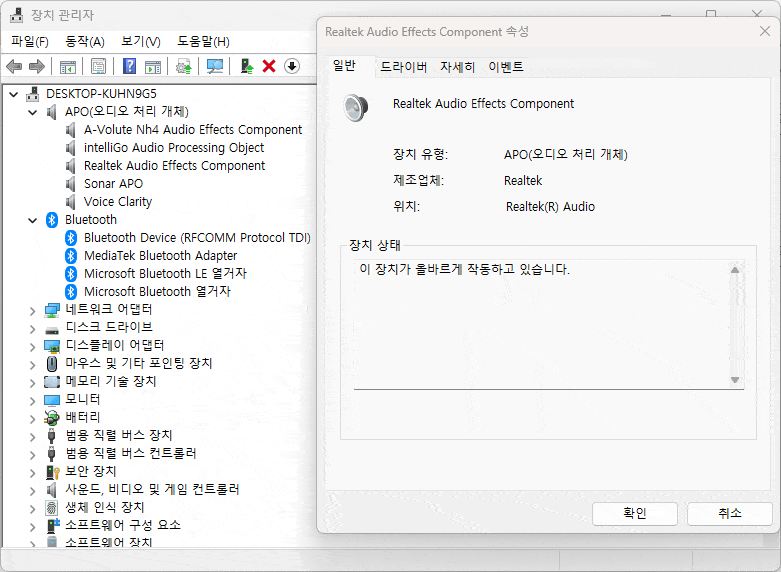
Task: Open the 파일(F) menu
Action: (x=30, y=41)
